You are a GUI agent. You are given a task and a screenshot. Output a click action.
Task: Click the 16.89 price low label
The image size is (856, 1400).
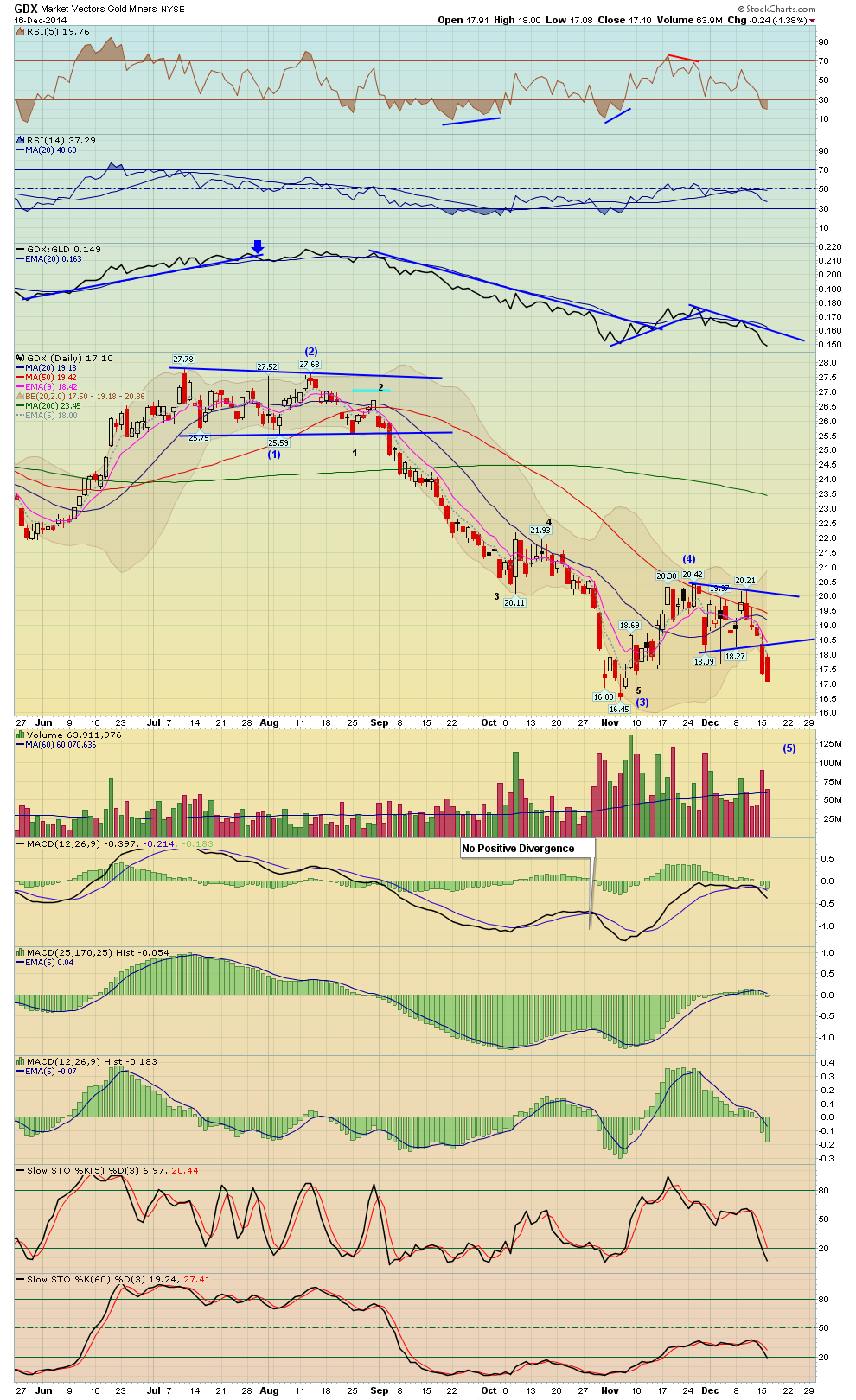click(604, 697)
